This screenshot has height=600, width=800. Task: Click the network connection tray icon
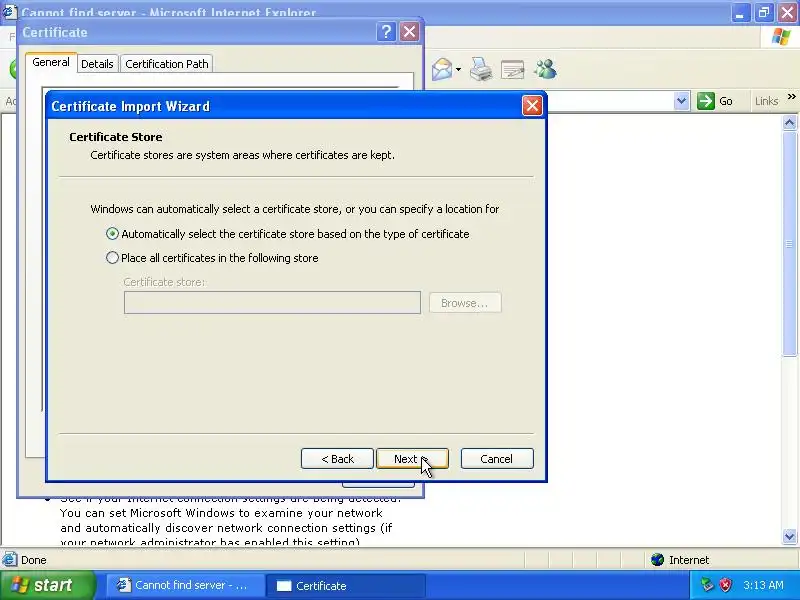707,585
